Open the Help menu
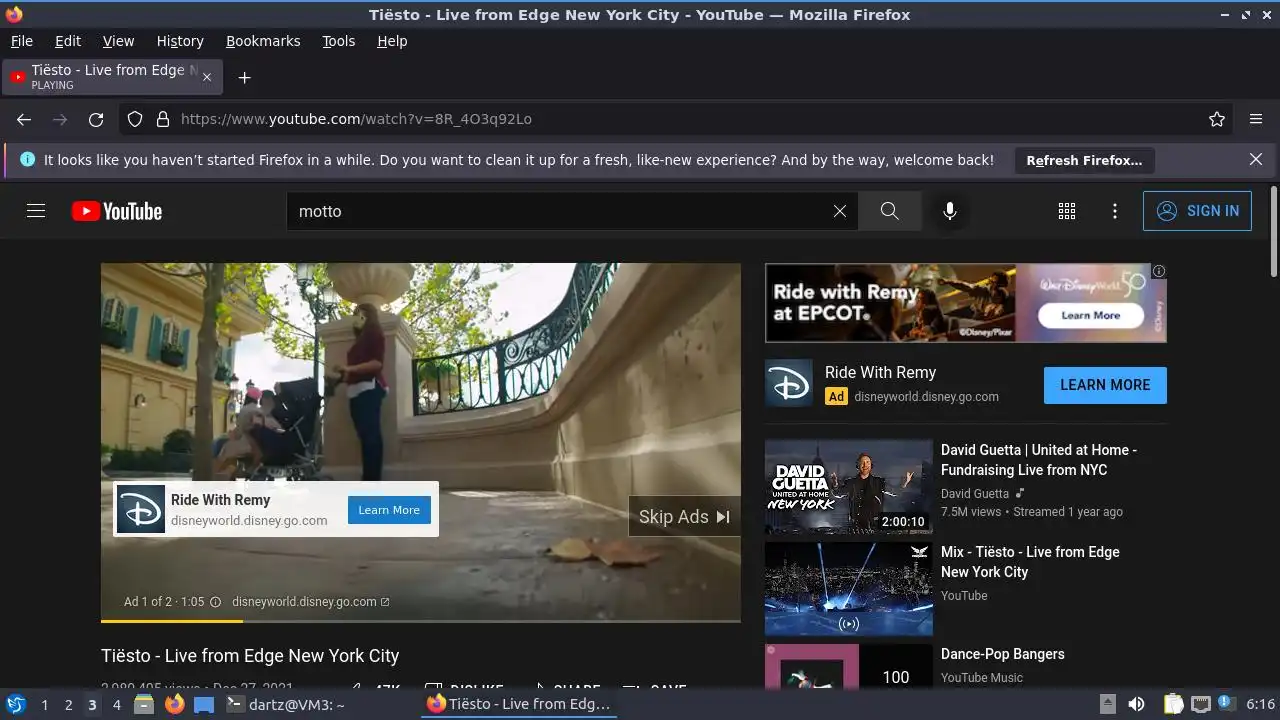Image resolution: width=1280 pixels, height=720 pixels. (392, 41)
